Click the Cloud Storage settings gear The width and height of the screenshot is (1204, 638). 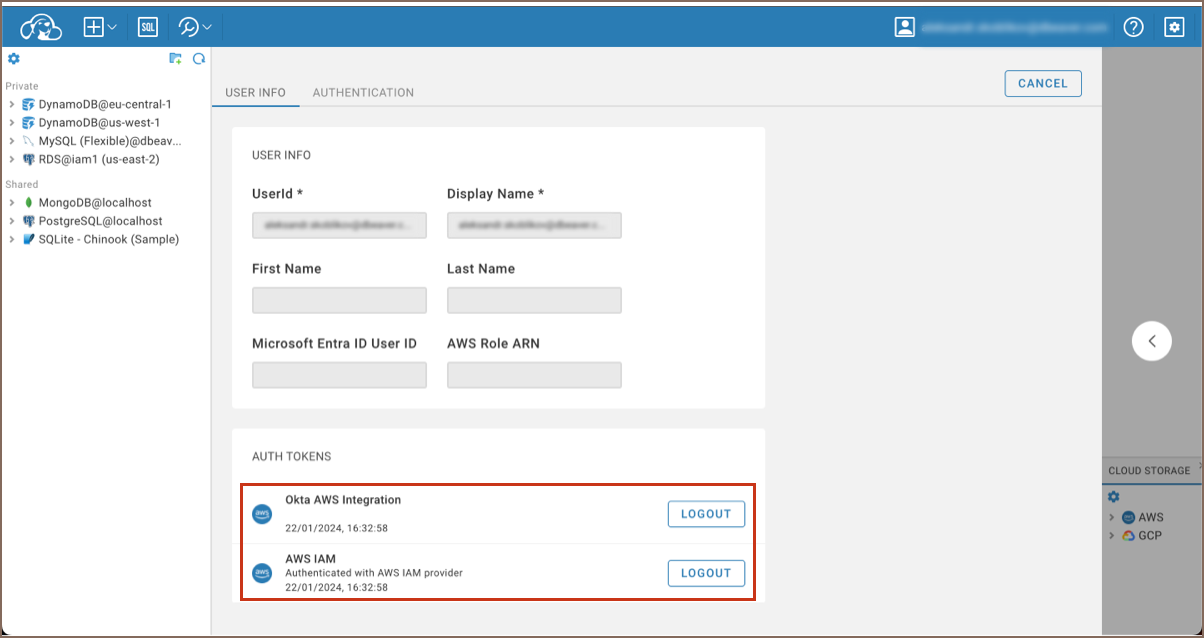tap(1114, 497)
